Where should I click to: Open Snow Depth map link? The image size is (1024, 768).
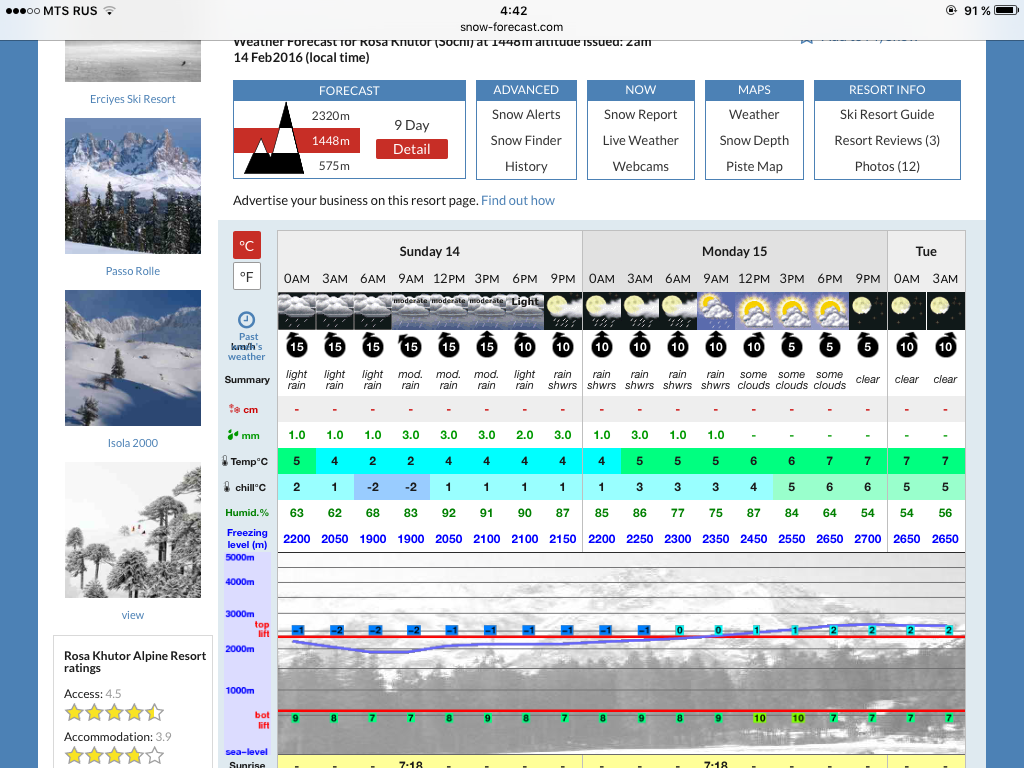pyautogui.click(x=754, y=140)
